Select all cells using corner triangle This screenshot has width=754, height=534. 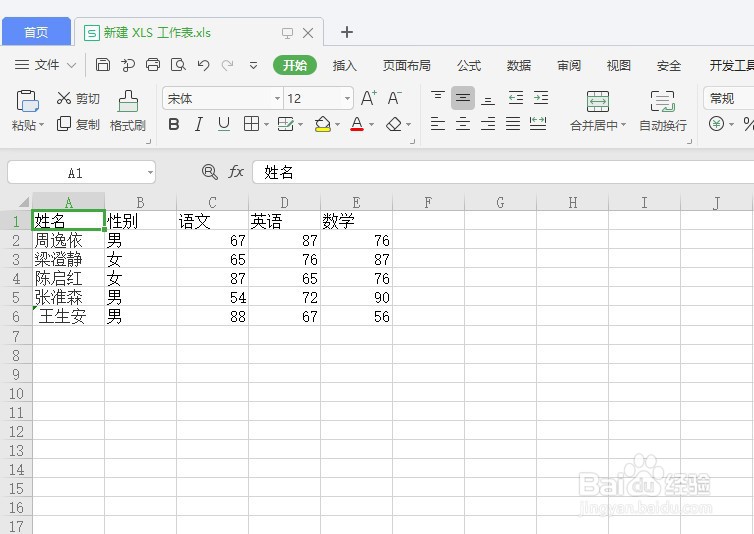click(22, 201)
